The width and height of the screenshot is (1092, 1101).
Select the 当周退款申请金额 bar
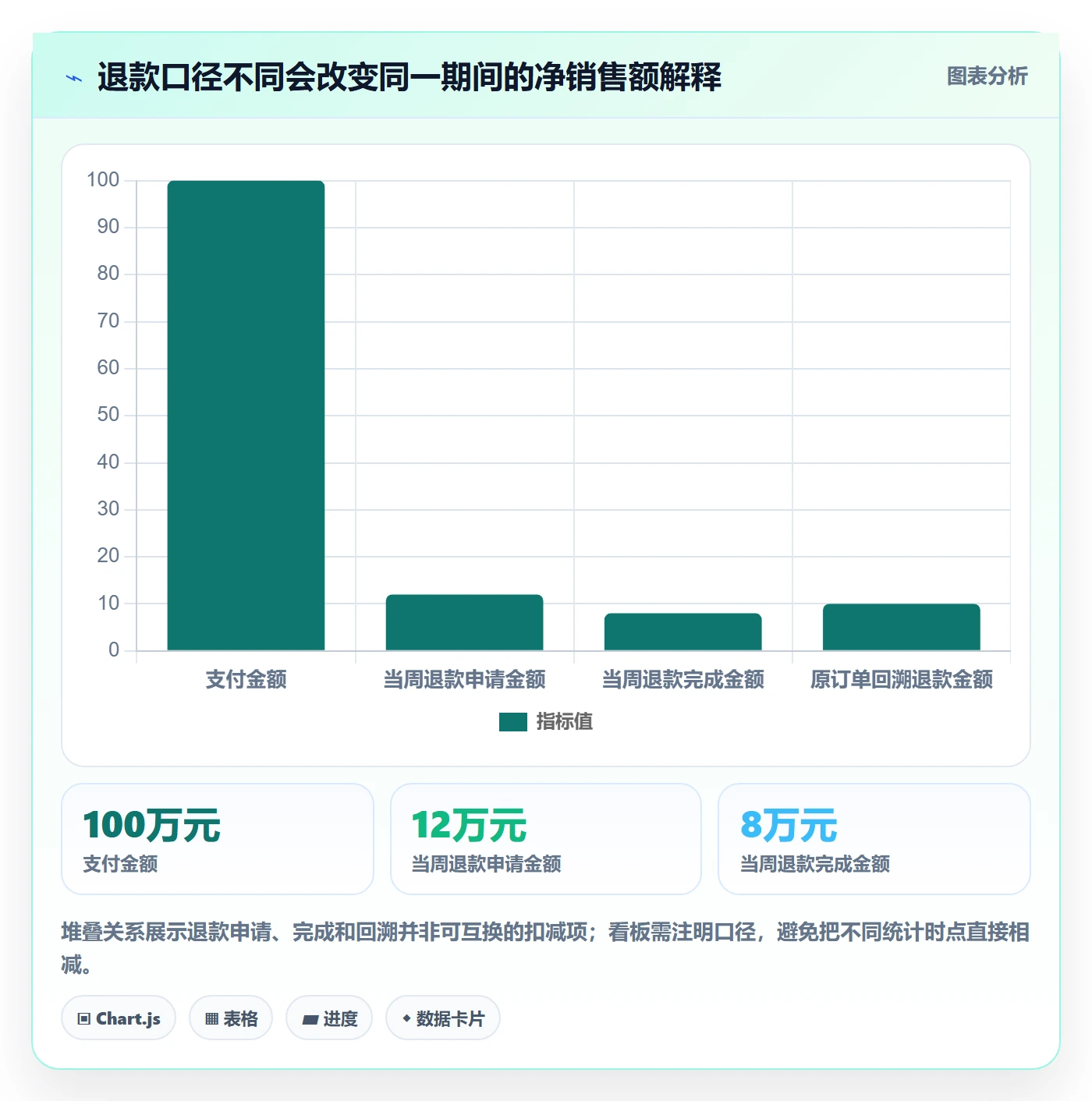464,622
